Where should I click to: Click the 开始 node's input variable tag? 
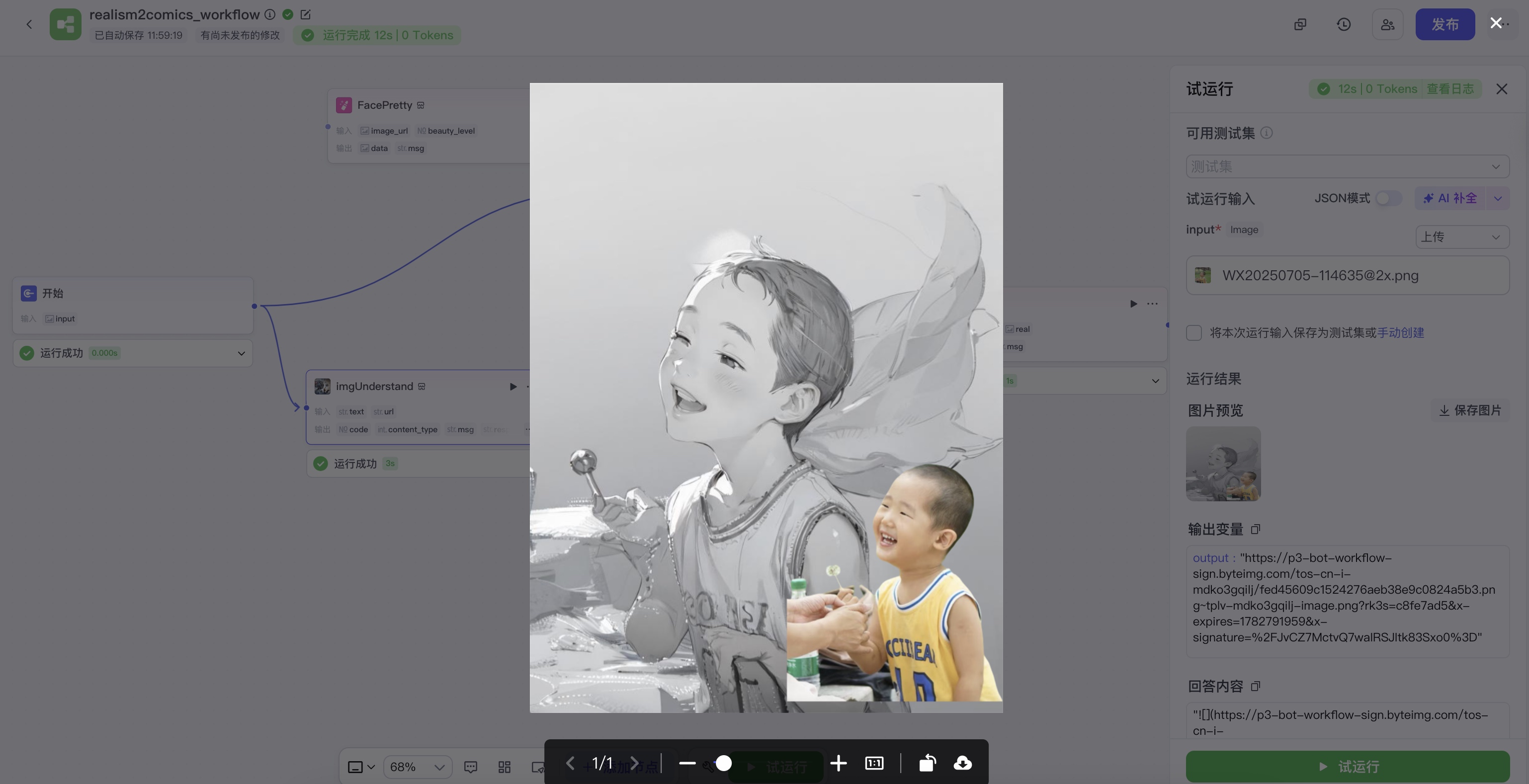click(60, 318)
